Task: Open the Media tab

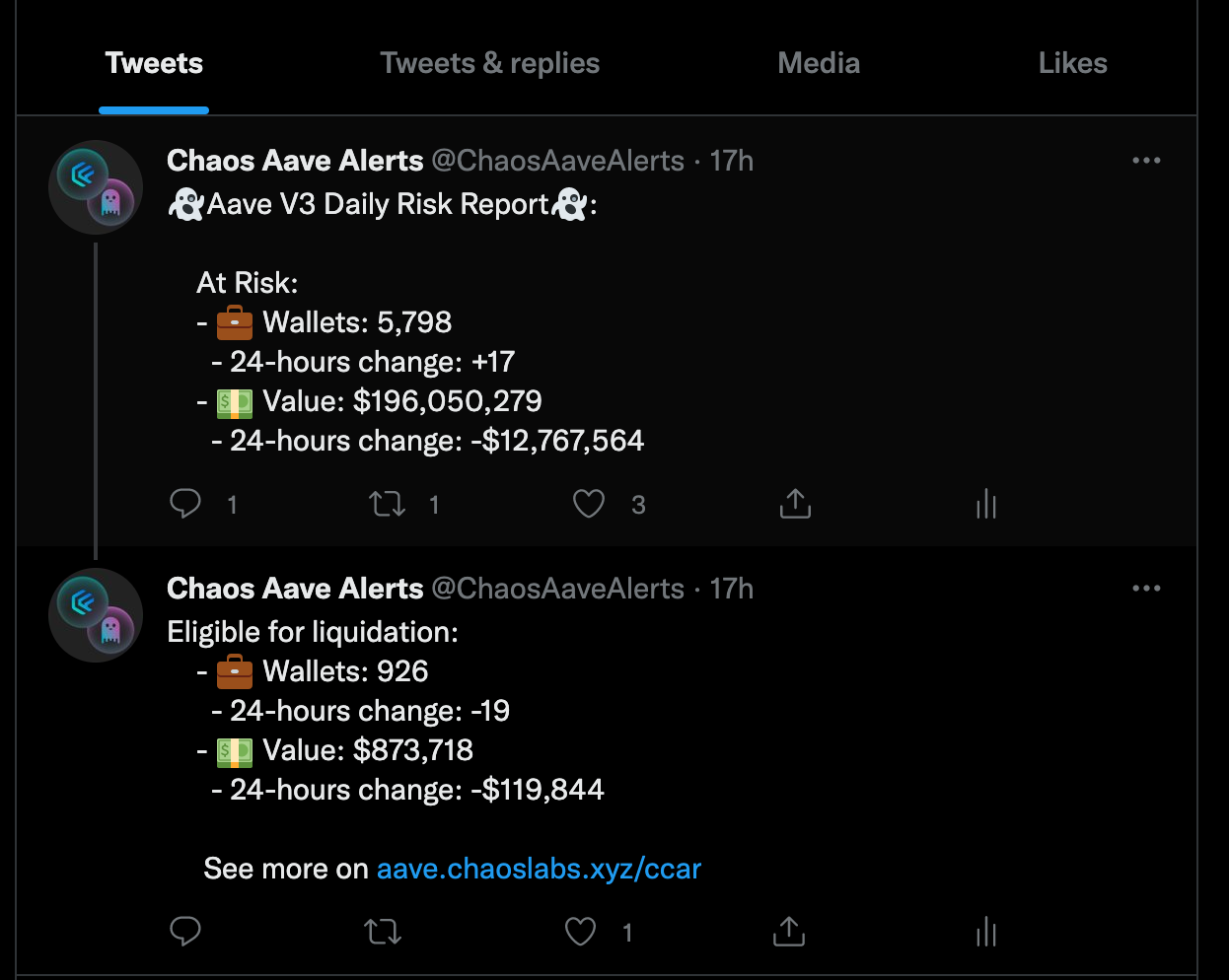Action: (819, 63)
